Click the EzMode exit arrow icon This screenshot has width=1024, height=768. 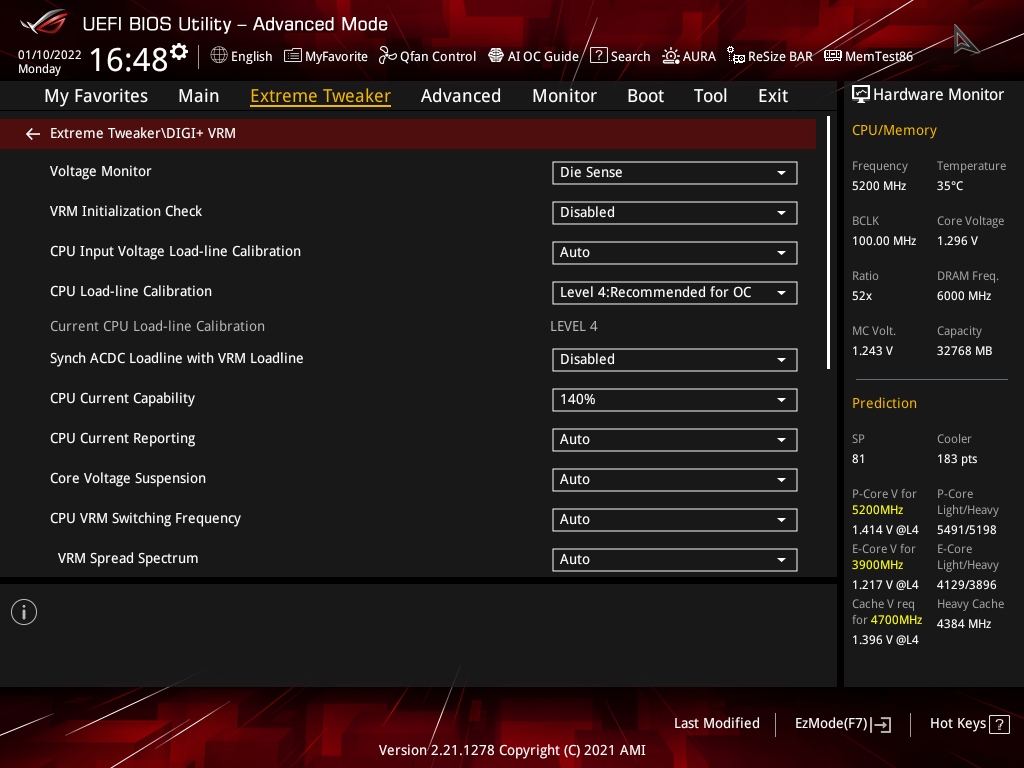click(882, 724)
